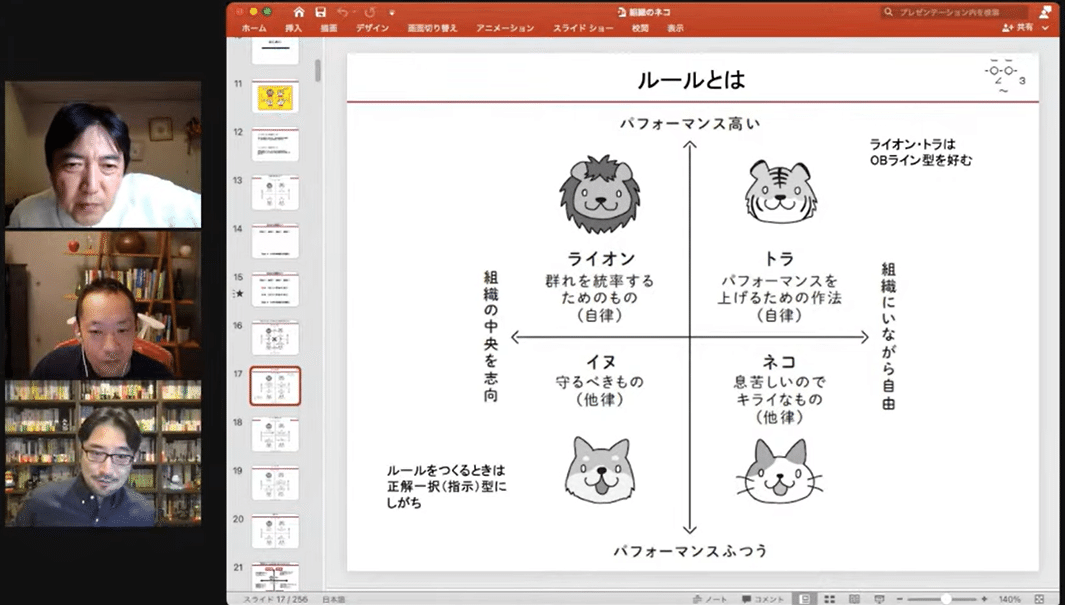The width and height of the screenshot is (1065, 605).
Task: Toggle the ノート notes pane
Action: tap(710, 599)
